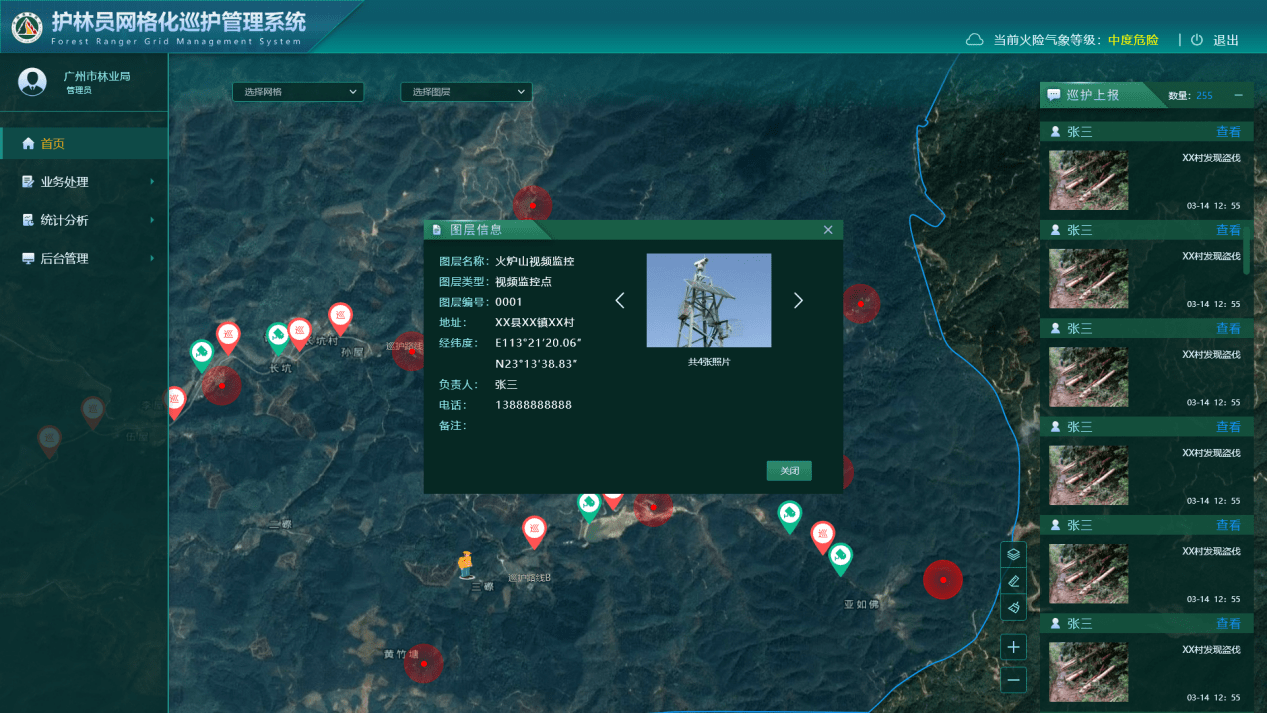Click the 管理员 role label
Viewport: 1267px width, 713px height.
(79, 90)
